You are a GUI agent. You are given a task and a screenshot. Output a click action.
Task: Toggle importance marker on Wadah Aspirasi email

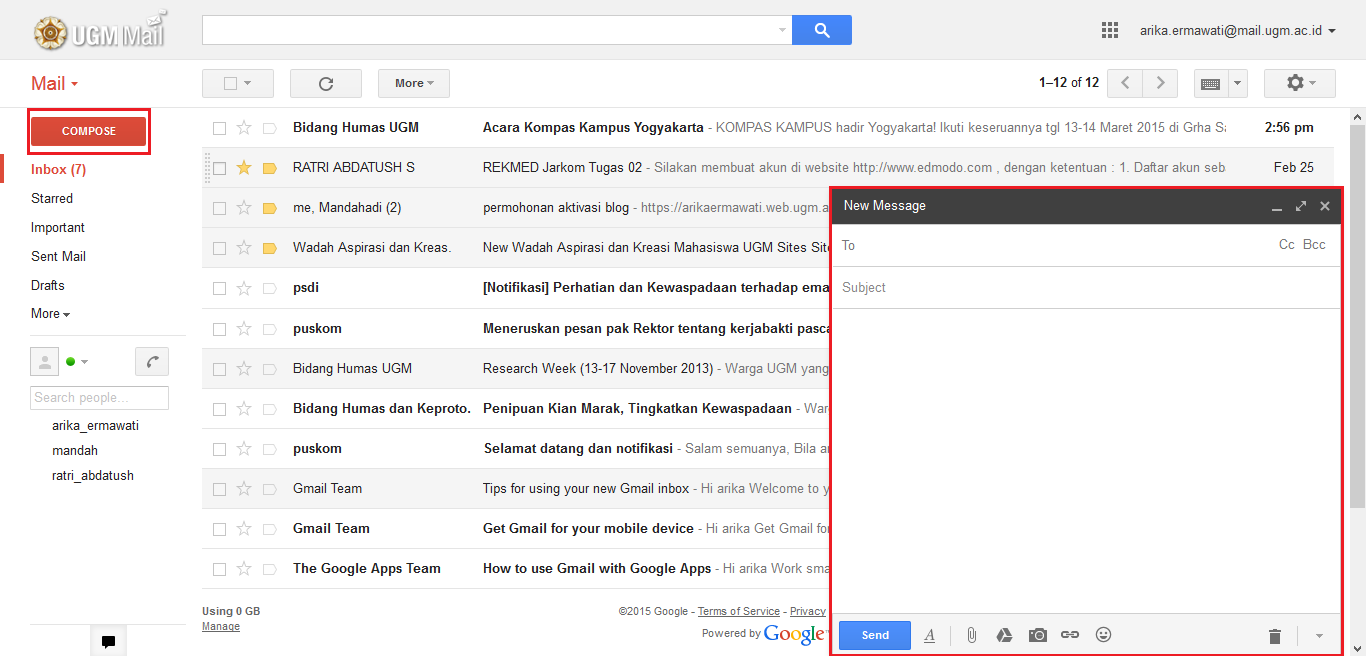pos(269,248)
